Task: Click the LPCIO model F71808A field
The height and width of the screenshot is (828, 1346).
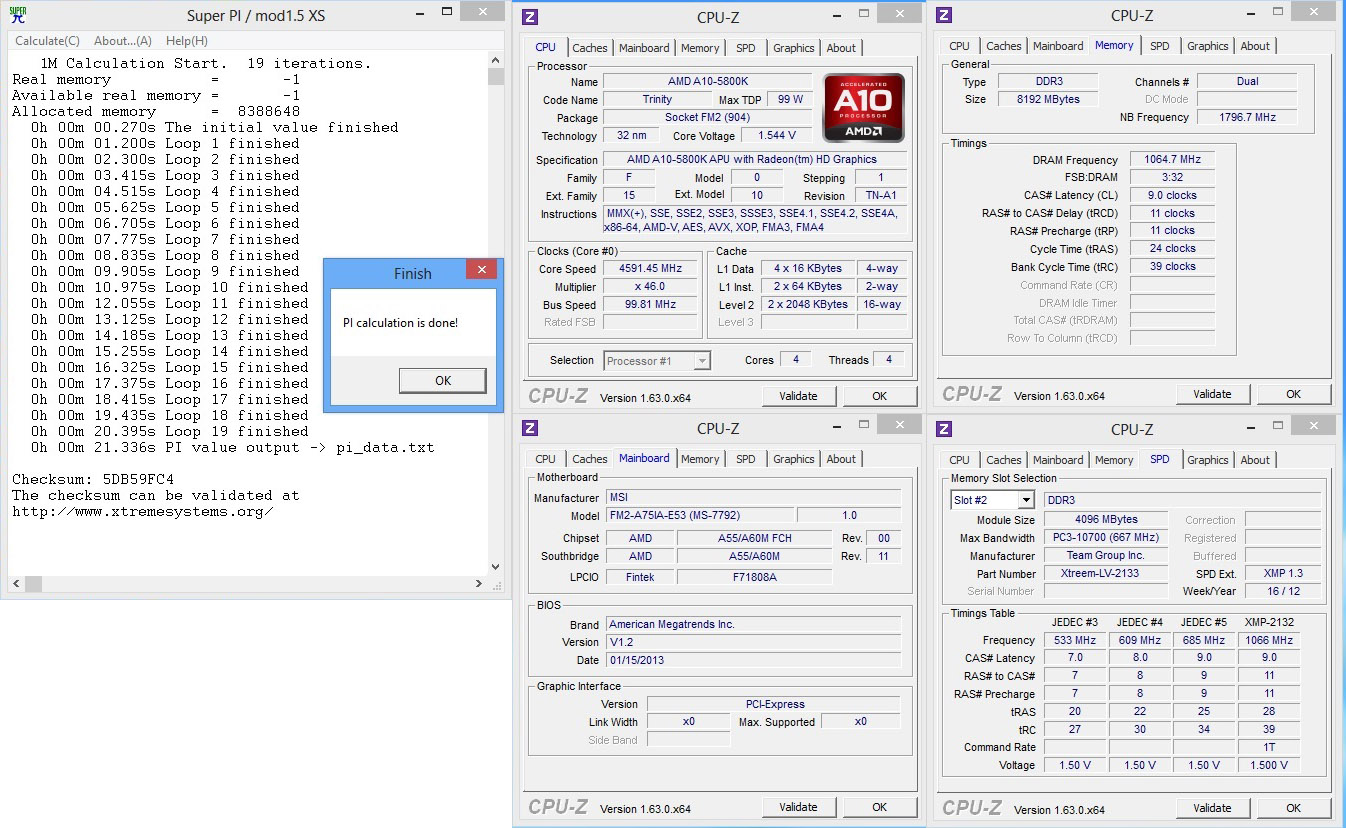Action: [x=754, y=577]
